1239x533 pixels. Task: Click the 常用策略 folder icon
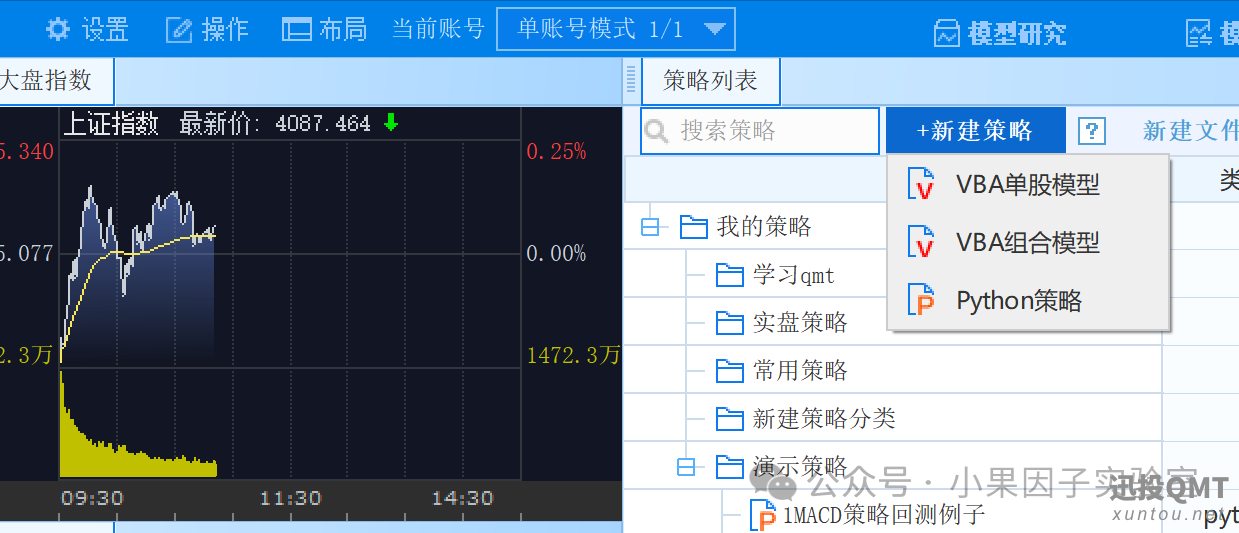tap(730, 371)
